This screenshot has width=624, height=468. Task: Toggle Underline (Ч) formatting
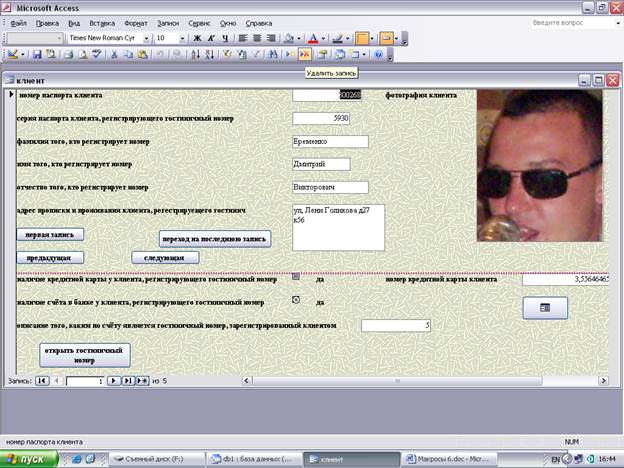pos(225,39)
